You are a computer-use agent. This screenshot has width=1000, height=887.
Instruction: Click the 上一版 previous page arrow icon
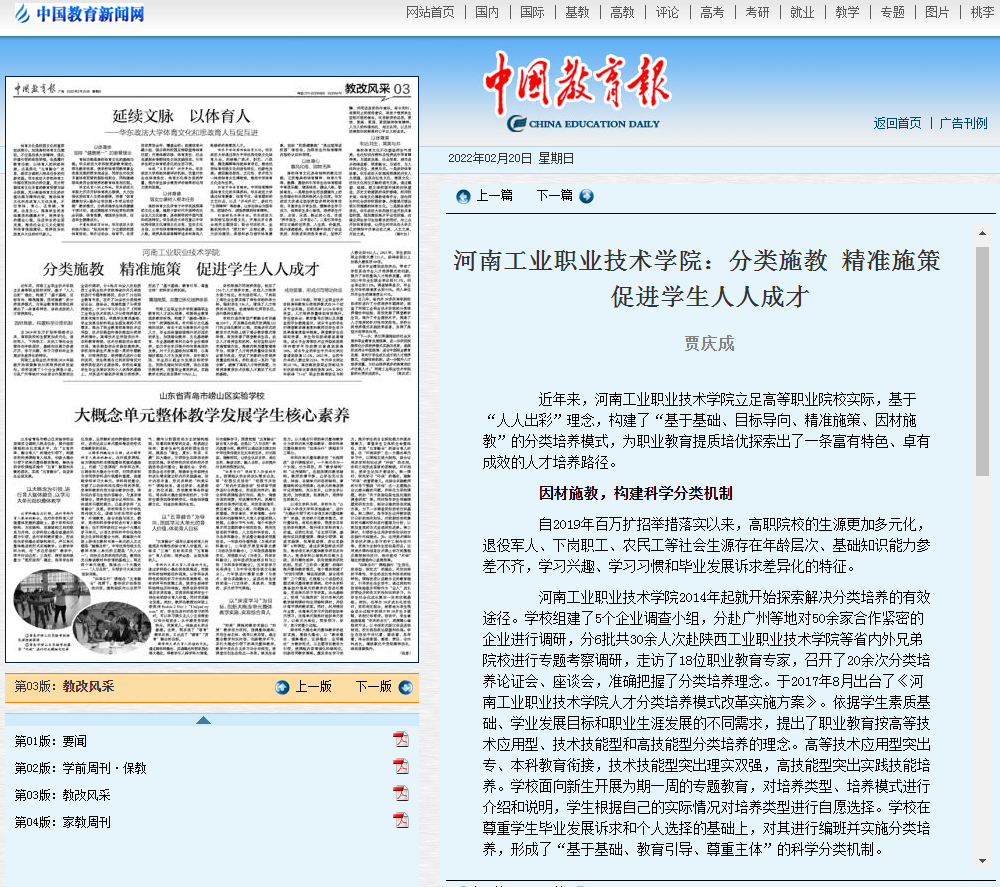click(283, 687)
